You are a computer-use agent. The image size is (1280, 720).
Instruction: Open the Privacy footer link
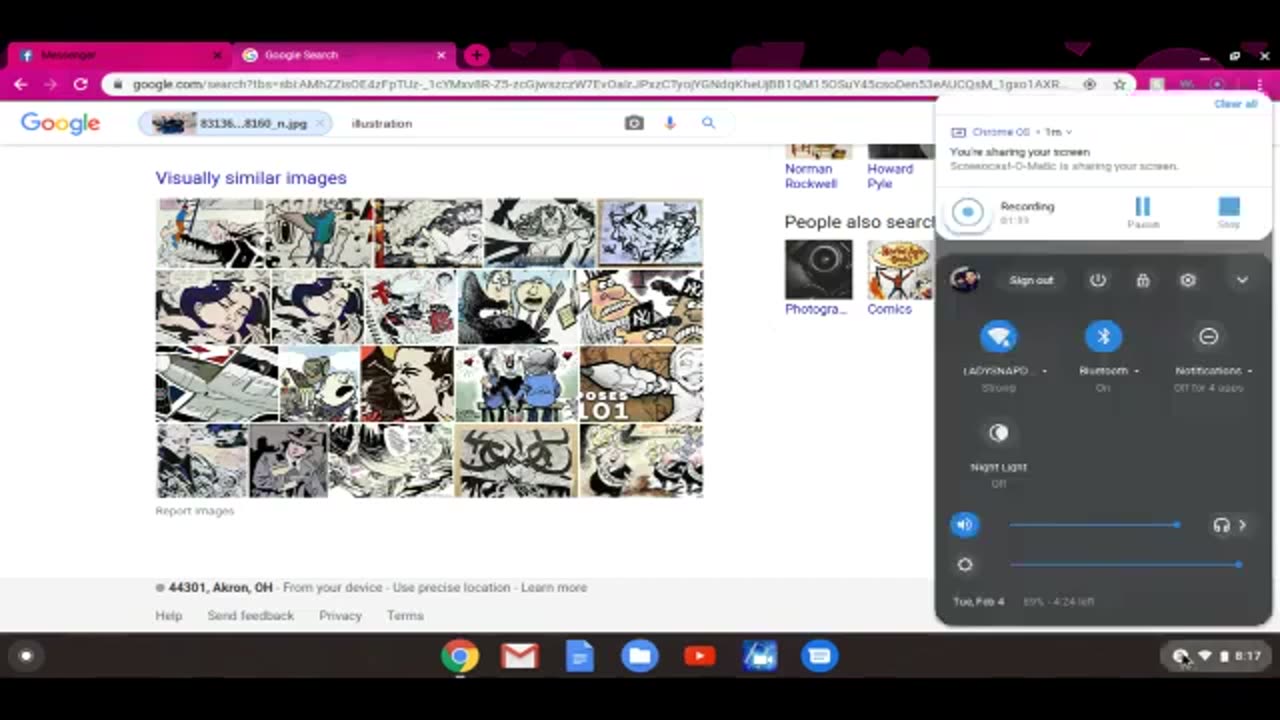(340, 616)
